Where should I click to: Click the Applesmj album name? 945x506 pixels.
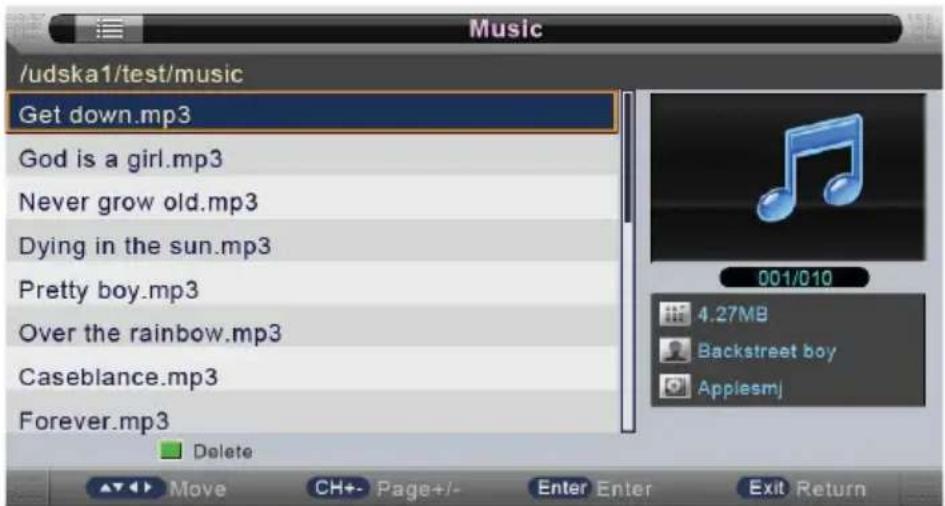click(740, 389)
